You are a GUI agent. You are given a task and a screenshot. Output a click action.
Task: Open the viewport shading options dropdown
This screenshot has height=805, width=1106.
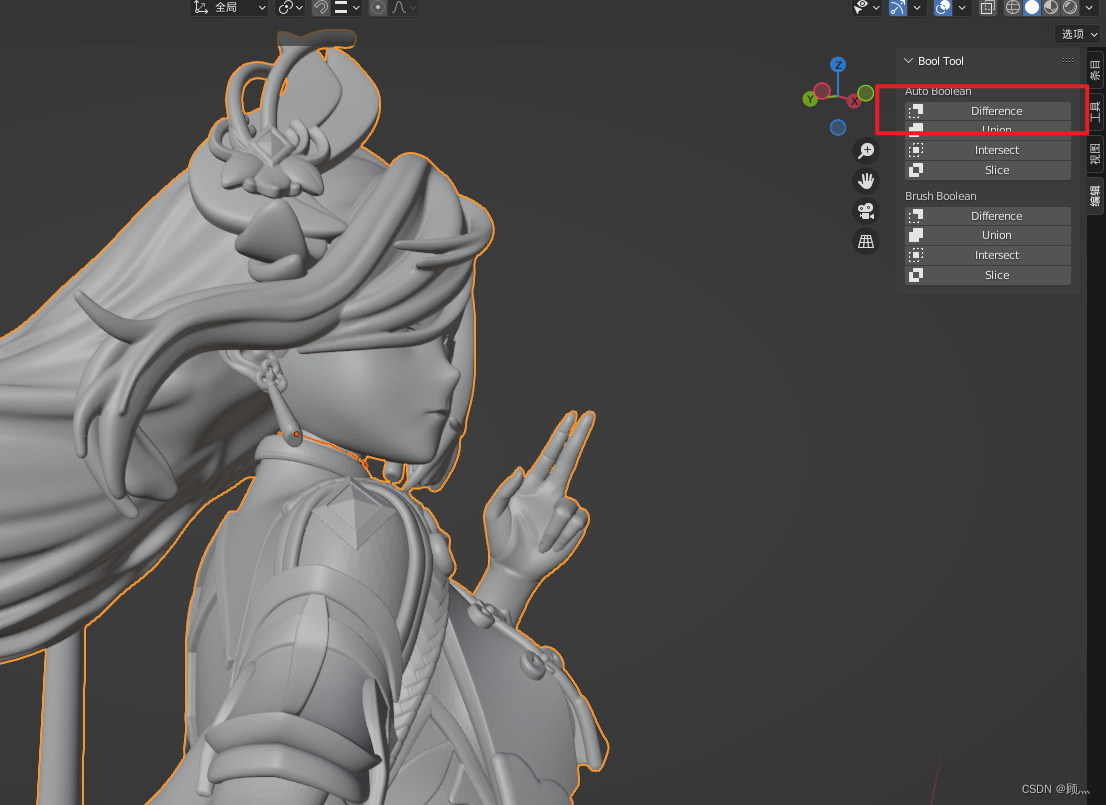(x=1089, y=8)
